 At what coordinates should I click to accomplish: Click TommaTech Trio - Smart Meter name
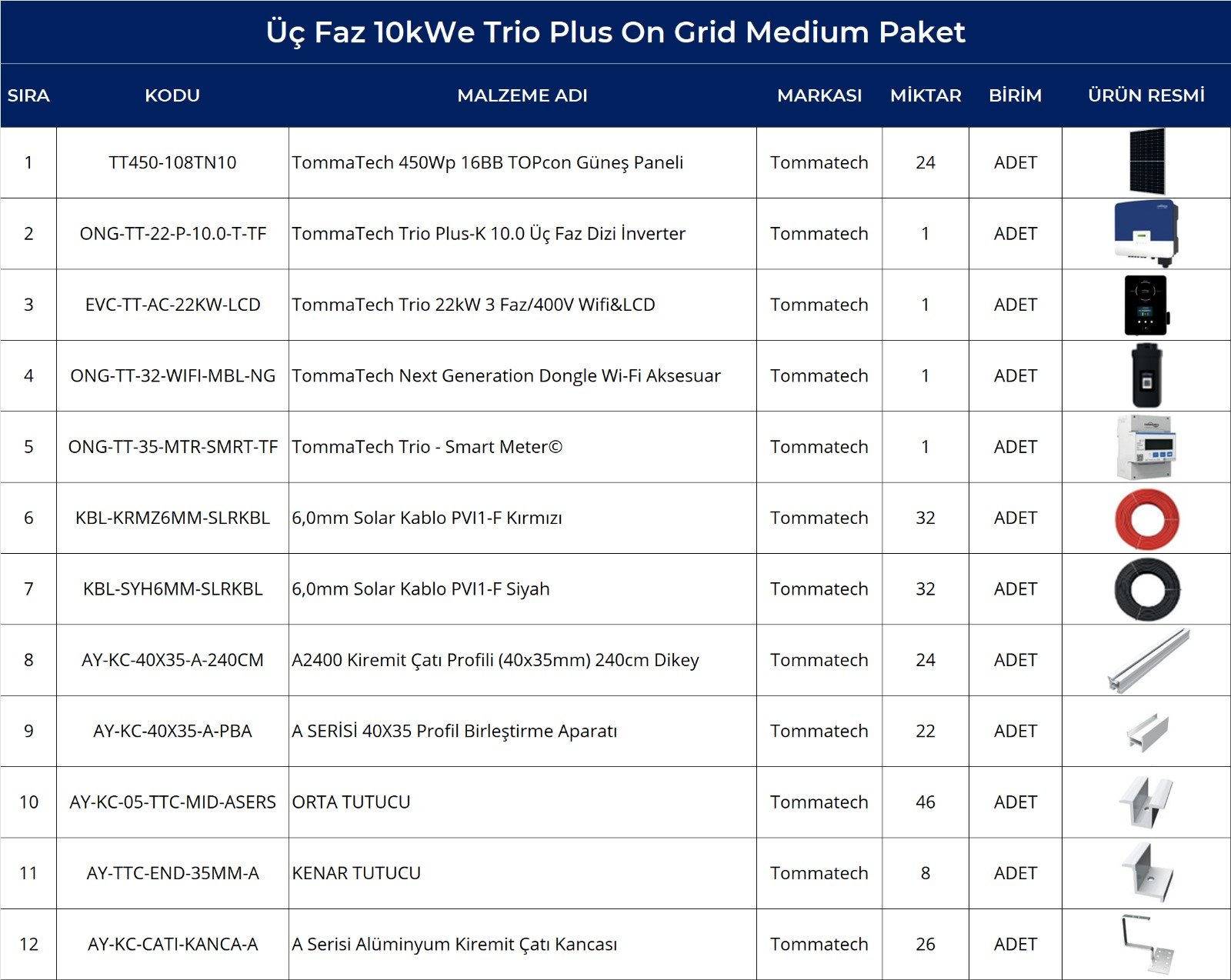pyautogui.click(x=427, y=447)
